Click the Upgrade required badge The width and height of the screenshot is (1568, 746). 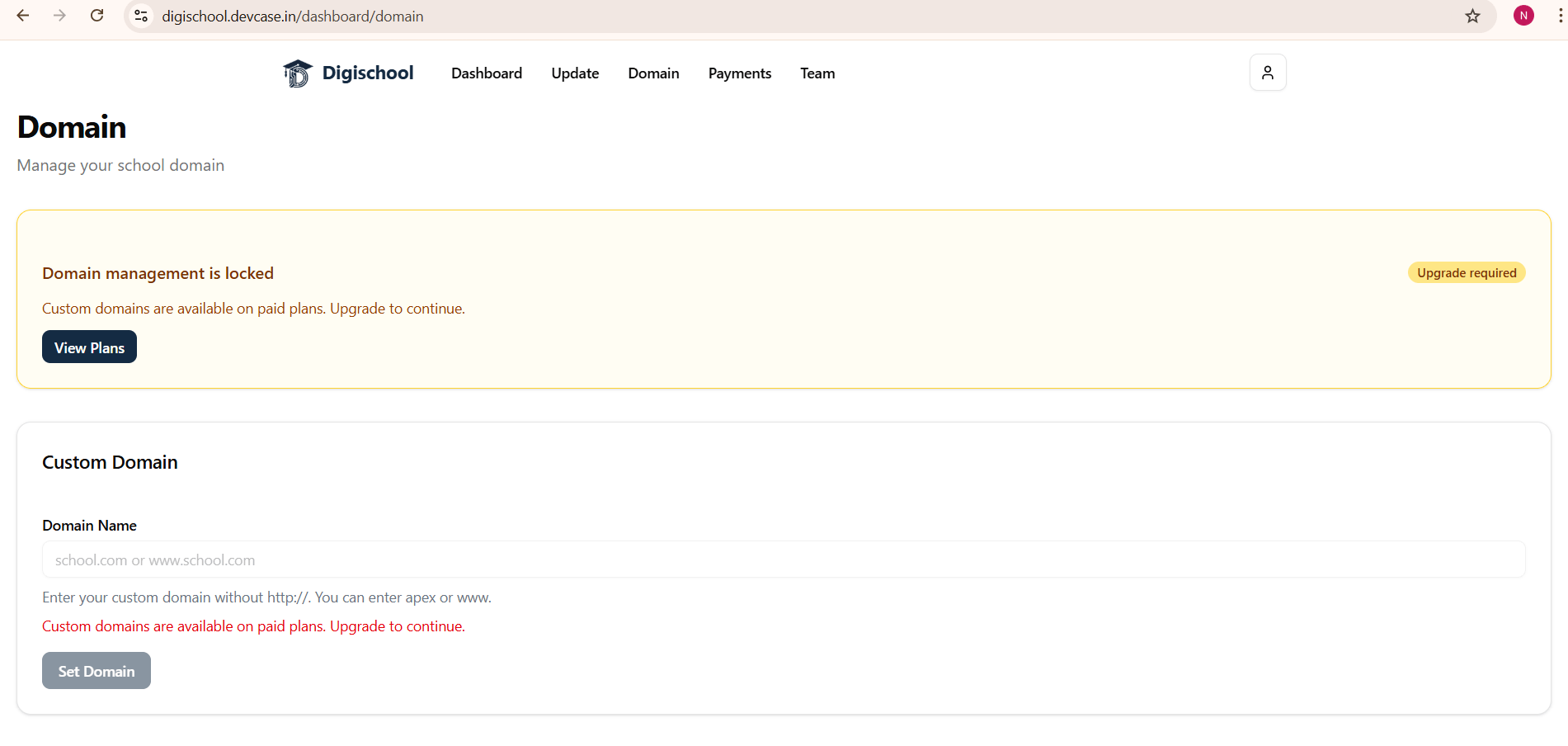[1466, 272]
